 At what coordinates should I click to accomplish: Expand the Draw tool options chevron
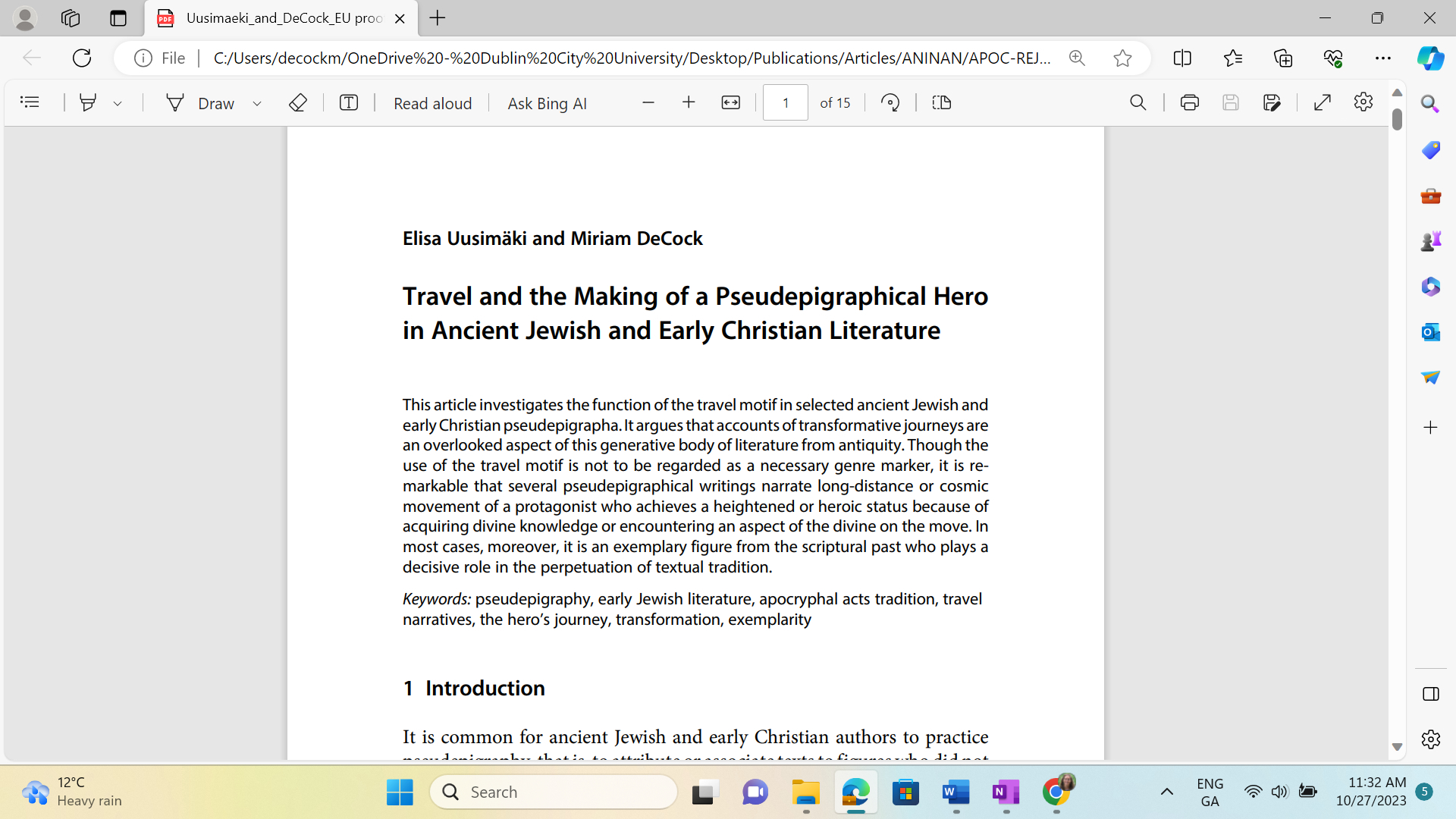click(x=257, y=103)
